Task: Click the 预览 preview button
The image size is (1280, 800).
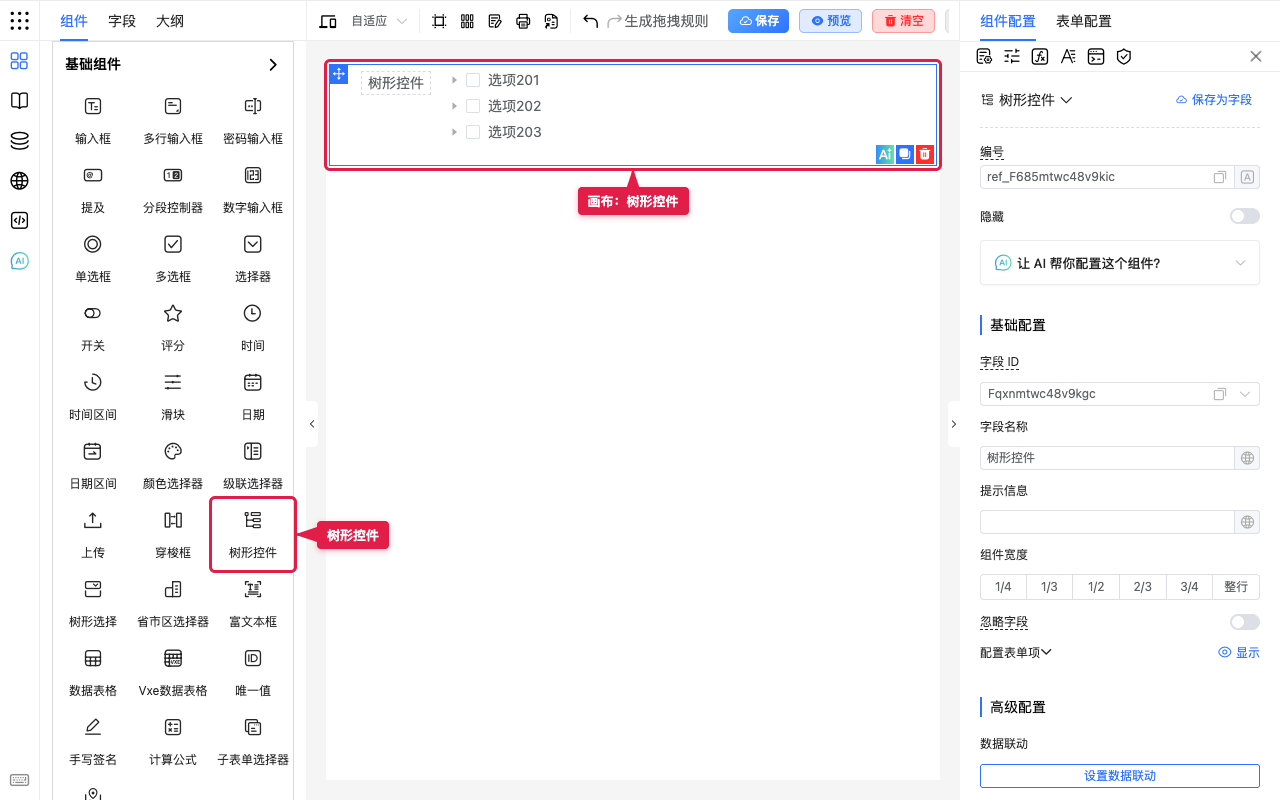Action: coord(830,21)
